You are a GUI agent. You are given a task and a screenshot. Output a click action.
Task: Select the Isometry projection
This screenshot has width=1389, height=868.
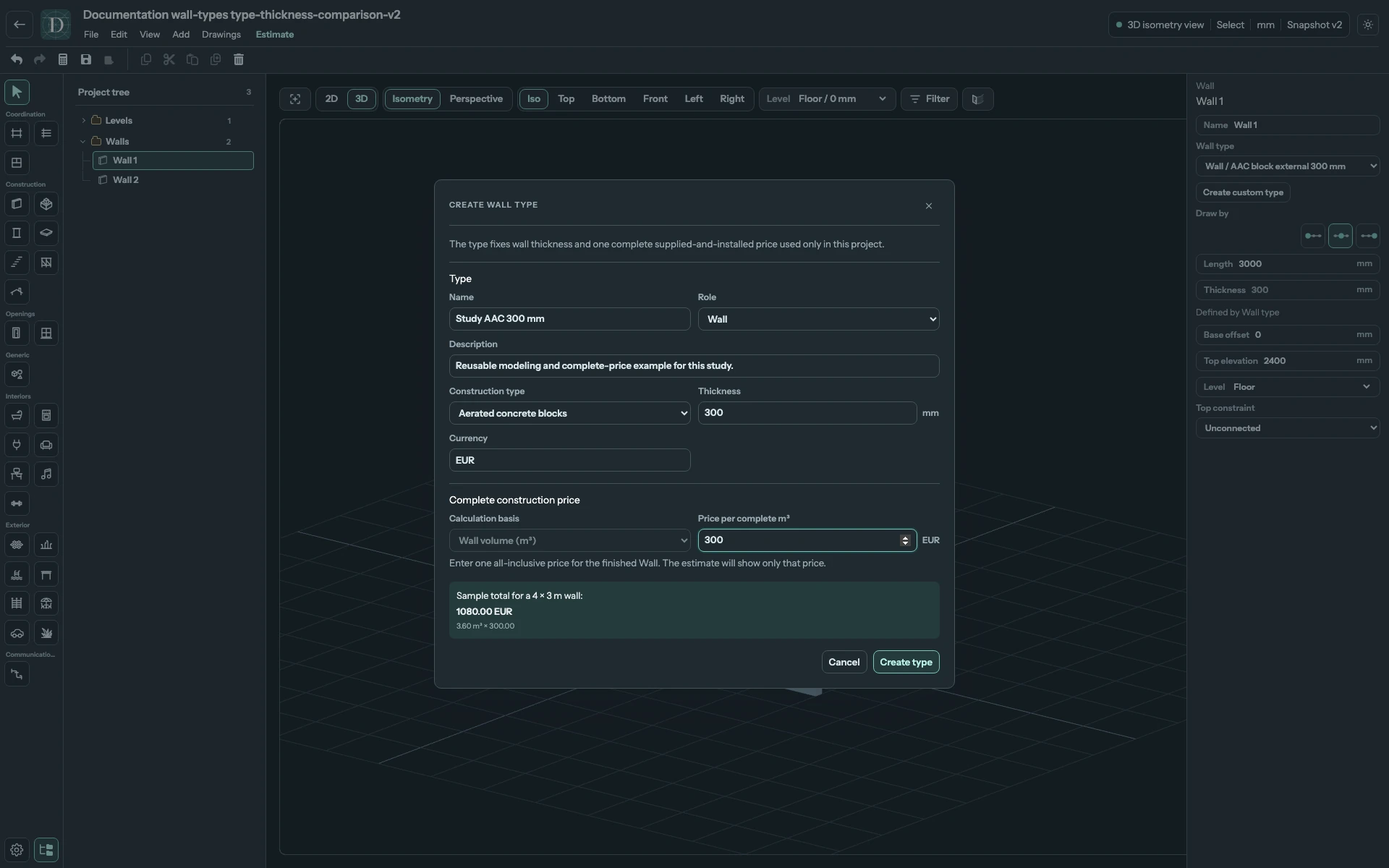click(x=412, y=99)
